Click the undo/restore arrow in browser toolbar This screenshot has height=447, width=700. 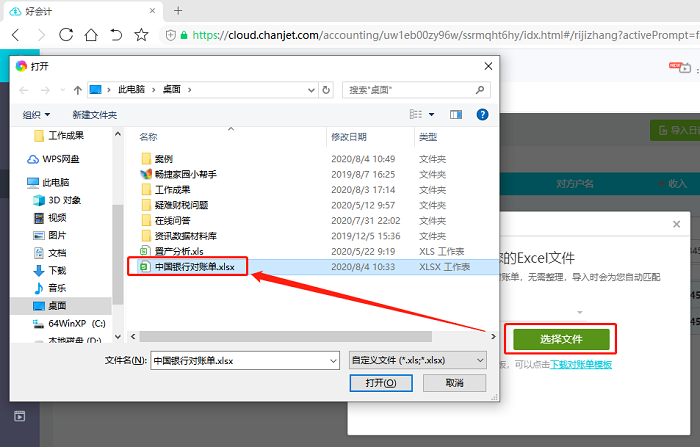pyautogui.click(x=116, y=35)
